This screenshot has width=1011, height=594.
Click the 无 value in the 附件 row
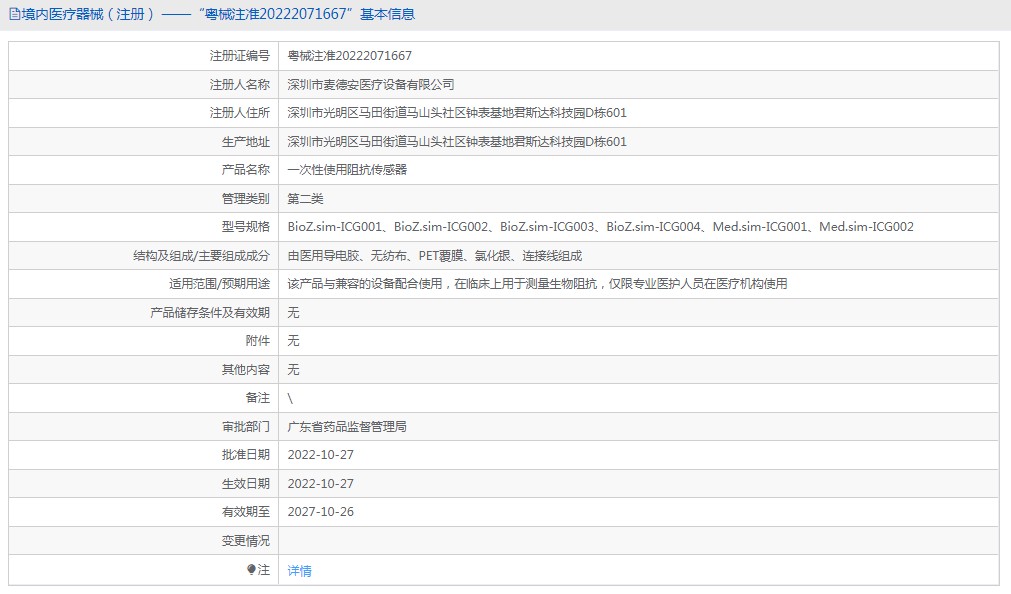(293, 341)
